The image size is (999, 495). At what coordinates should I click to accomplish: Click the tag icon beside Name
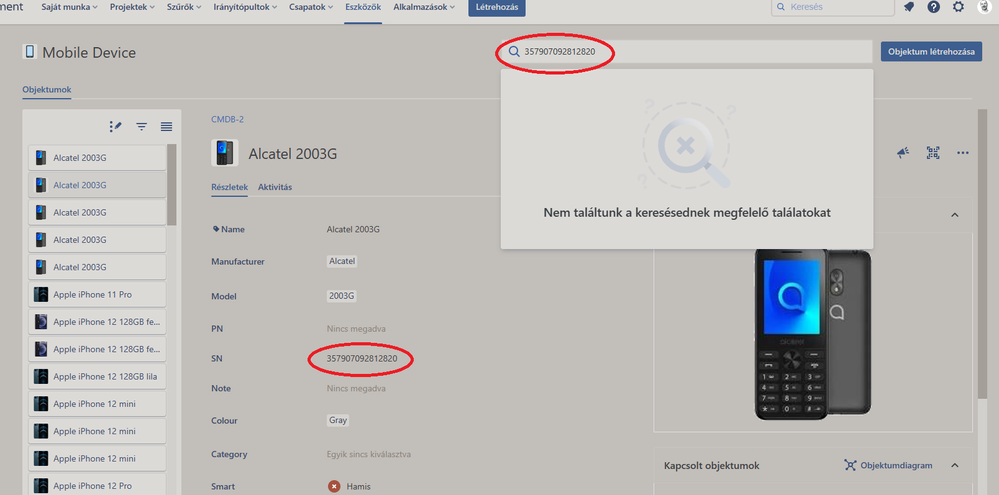point(215,229)
